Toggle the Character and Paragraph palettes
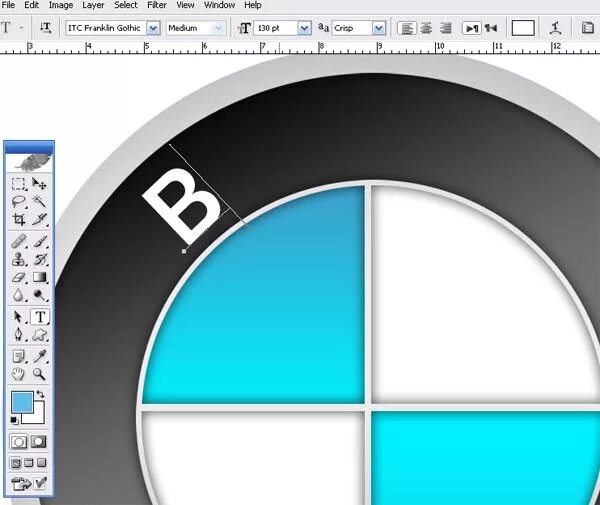Screen dimensions: 600x505 click(x=587, y=28)
